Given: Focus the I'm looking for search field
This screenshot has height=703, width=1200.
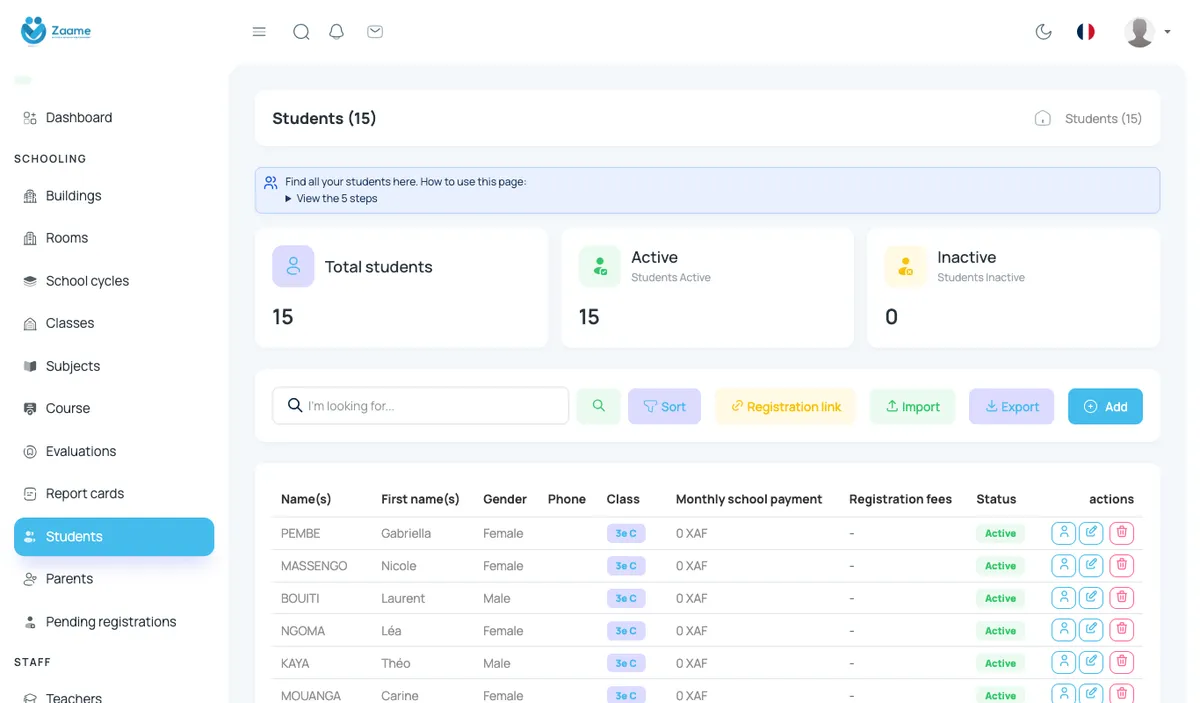Looking at the screenshot, I should (420, 406).
